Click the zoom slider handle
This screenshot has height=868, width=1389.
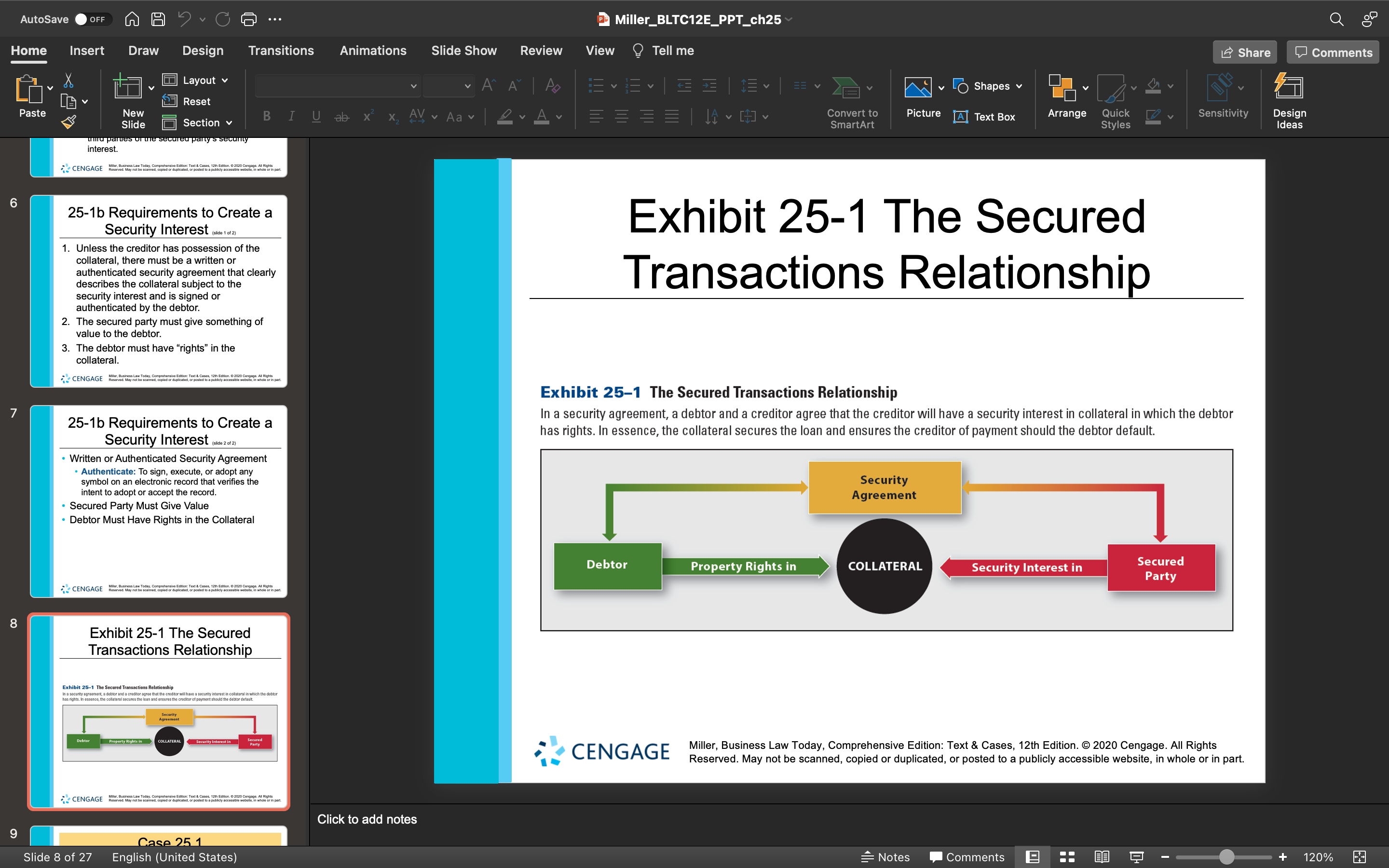click(x=1226, y=857)
